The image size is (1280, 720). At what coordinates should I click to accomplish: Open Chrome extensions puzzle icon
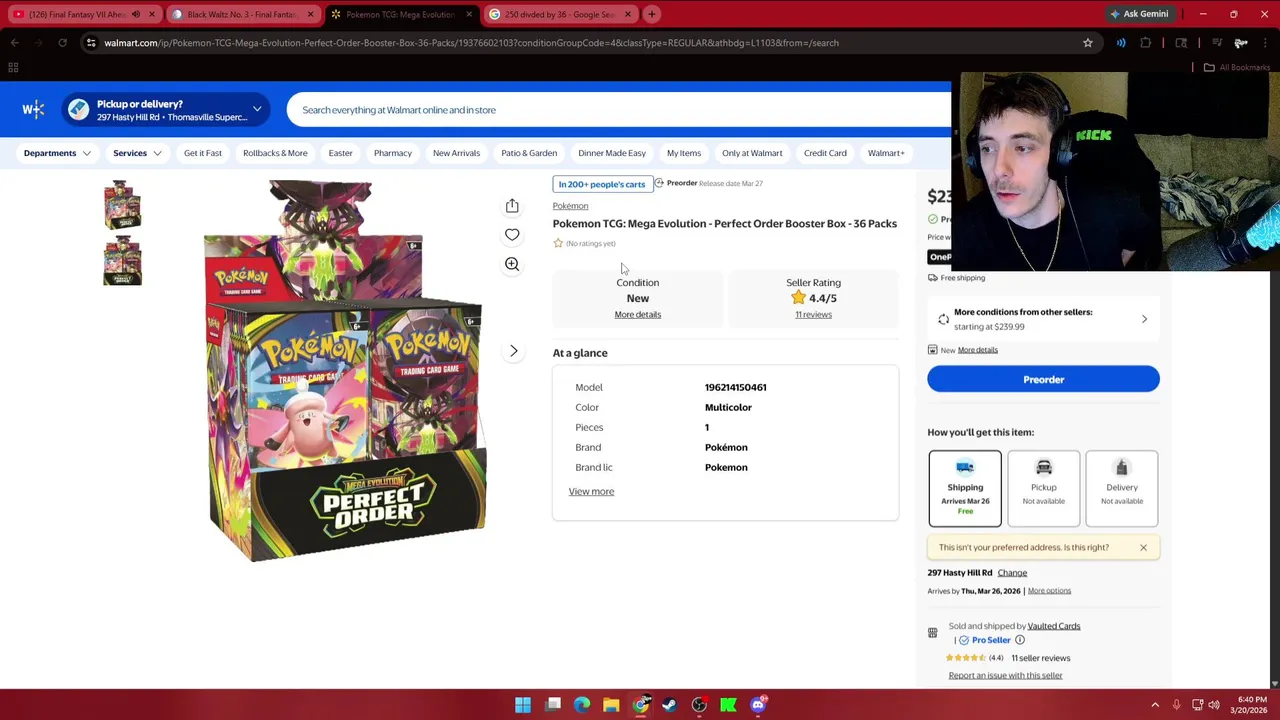[x=1146, y=43]
